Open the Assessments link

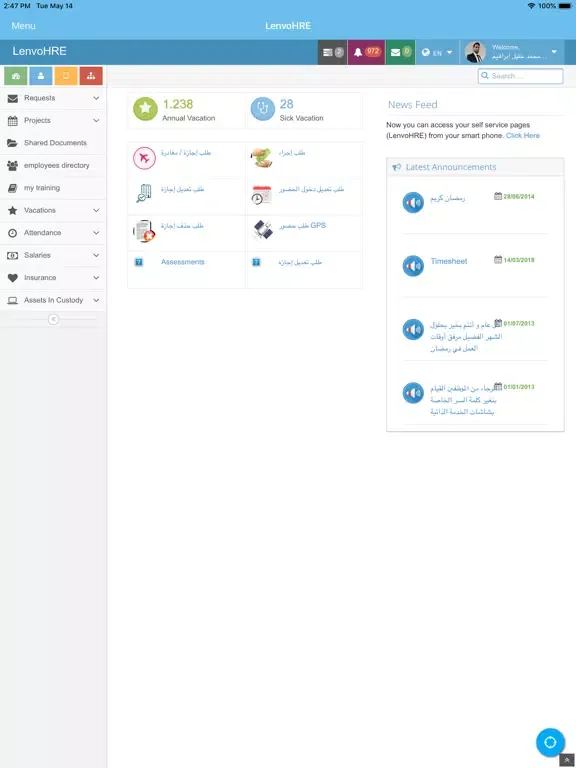(183, 262)
